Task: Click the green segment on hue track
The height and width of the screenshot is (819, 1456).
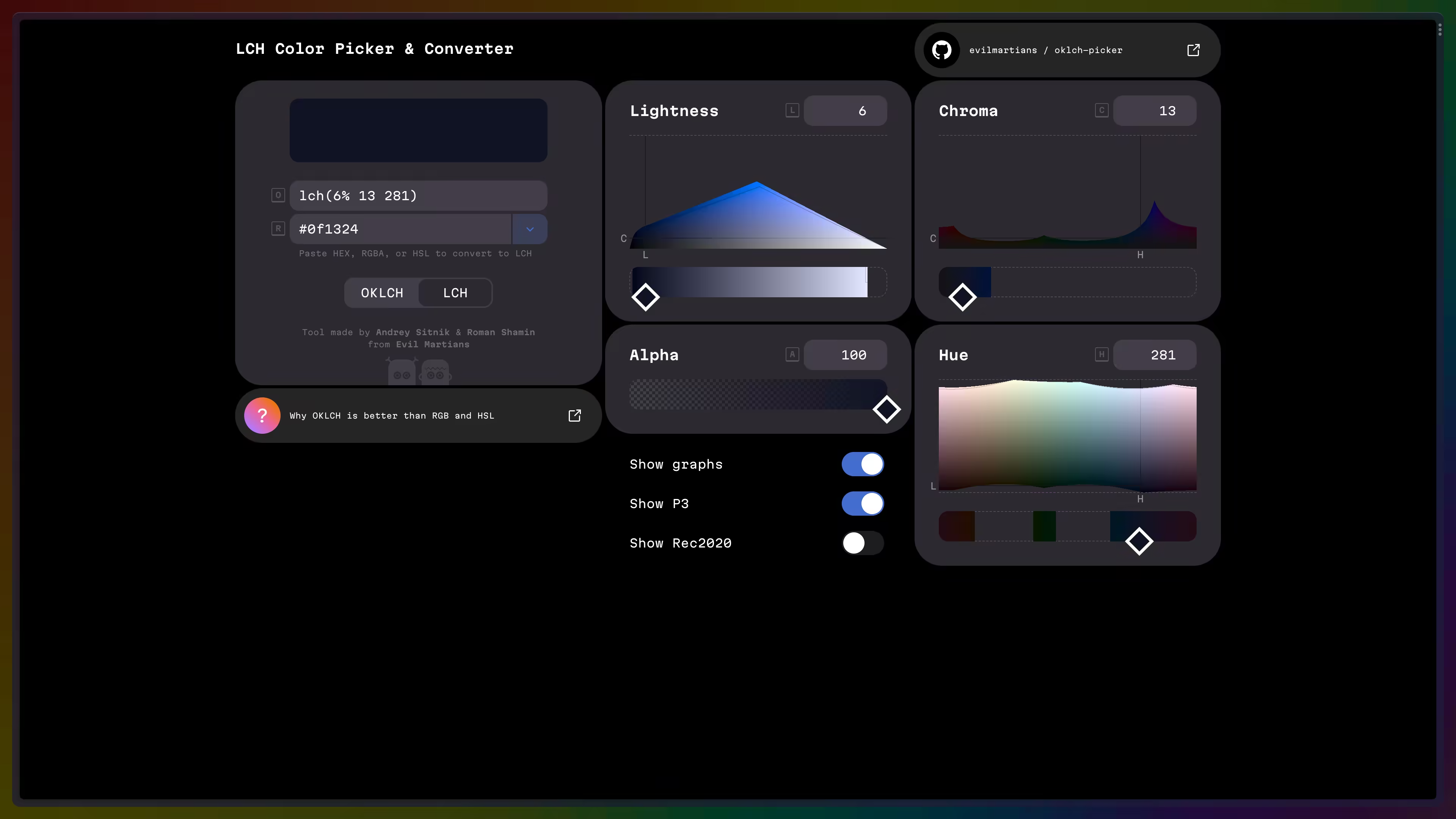Action: [x=1044, y=526]
